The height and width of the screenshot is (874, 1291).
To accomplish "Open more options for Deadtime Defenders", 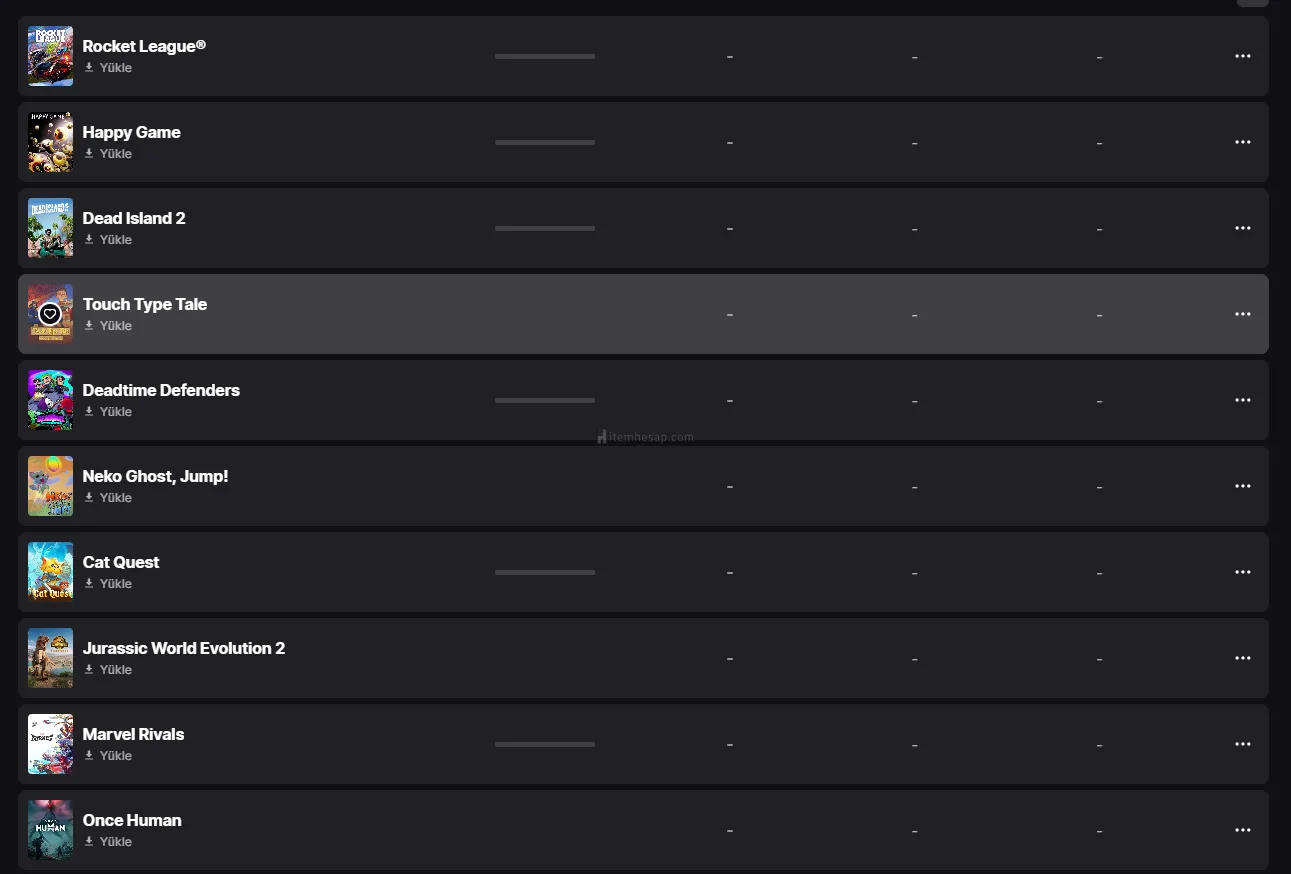I will (x=1242, y=400).
